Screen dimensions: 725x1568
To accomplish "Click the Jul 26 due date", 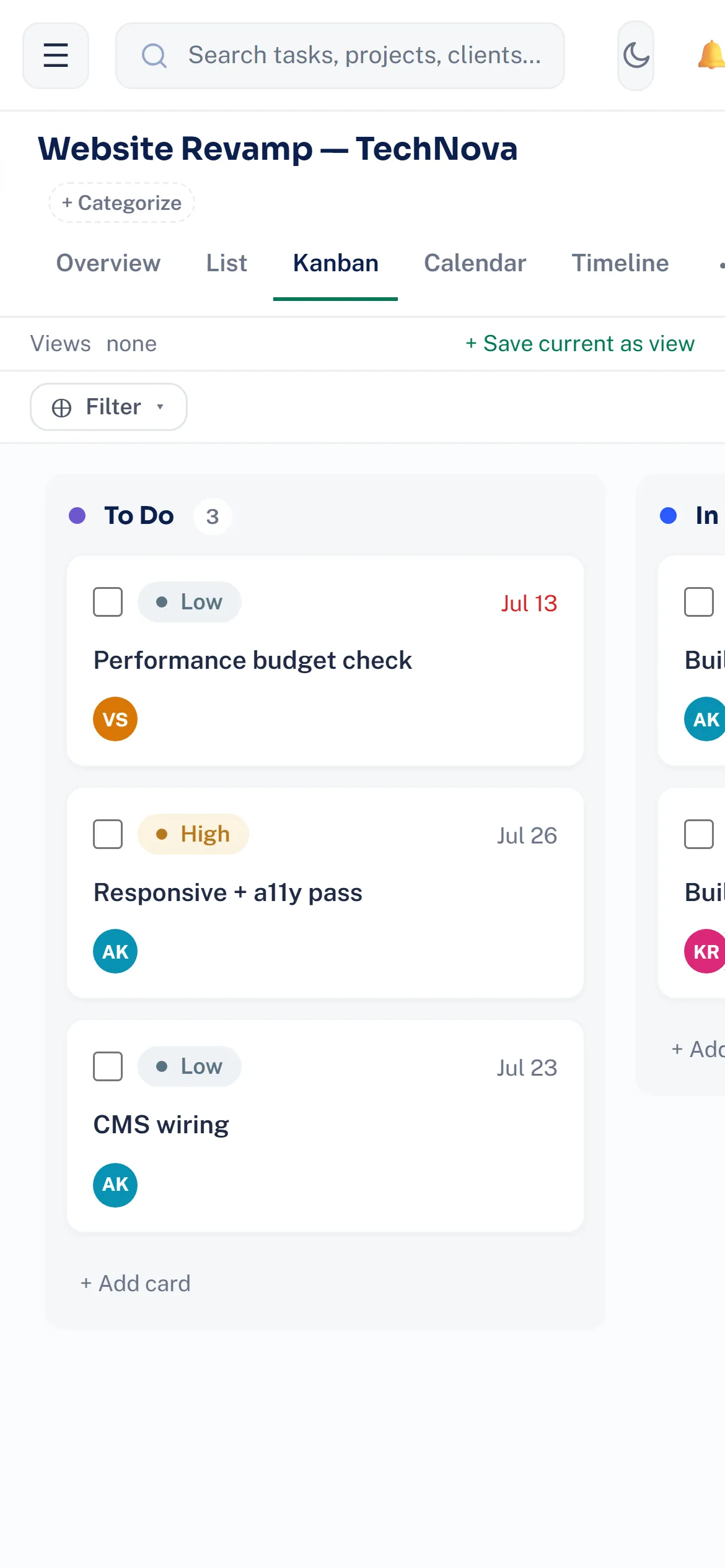I will tap(527, 835).
